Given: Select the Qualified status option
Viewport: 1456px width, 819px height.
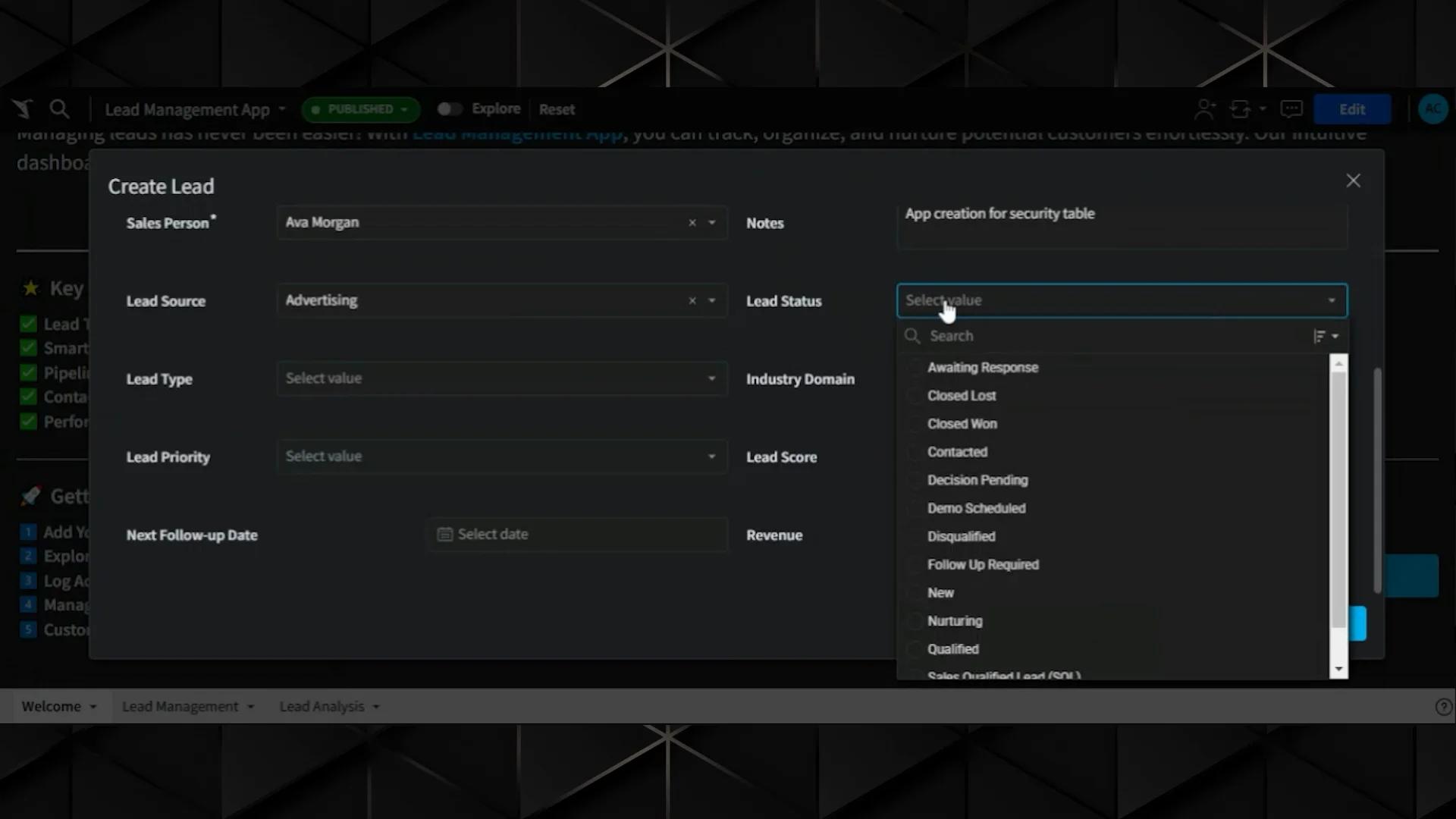Looking at the screenshot, I should [x=952, y=649].
